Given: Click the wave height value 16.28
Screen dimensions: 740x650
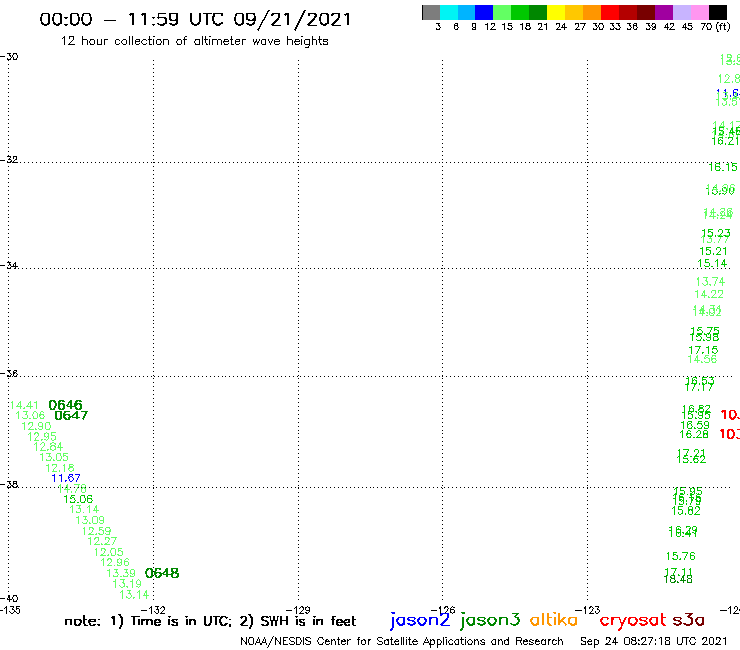Looking at the screenshot, I should [x=694, y=434].
